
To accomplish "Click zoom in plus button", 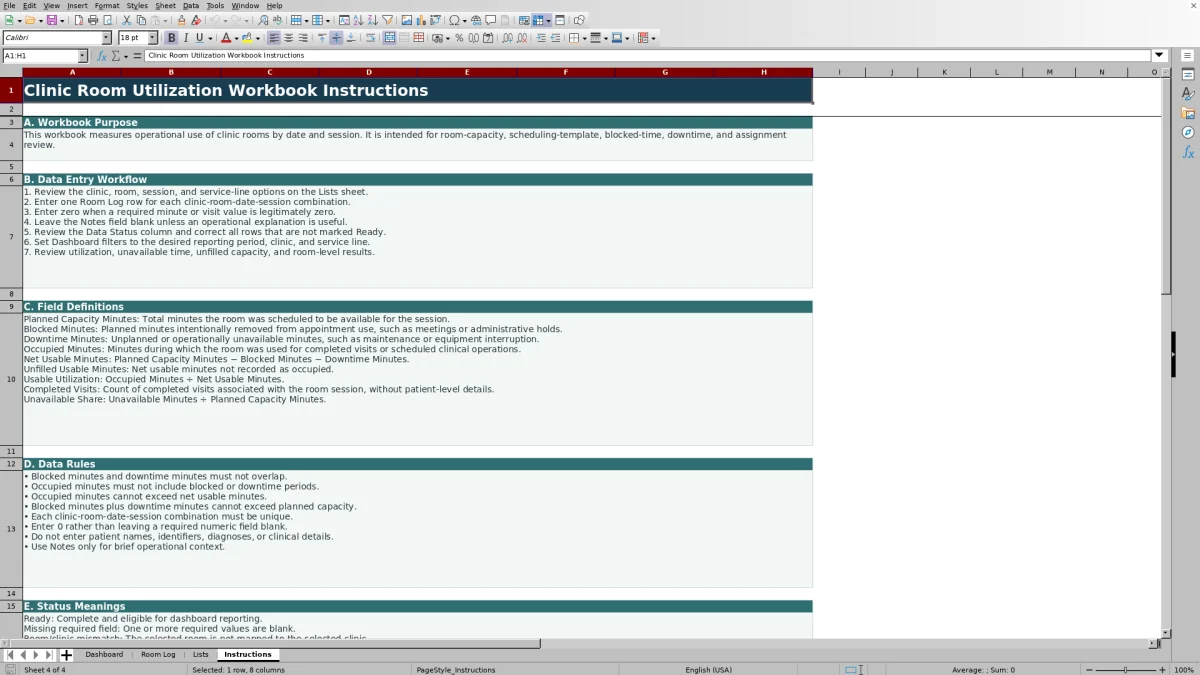I will click(x=1162, y=670).
